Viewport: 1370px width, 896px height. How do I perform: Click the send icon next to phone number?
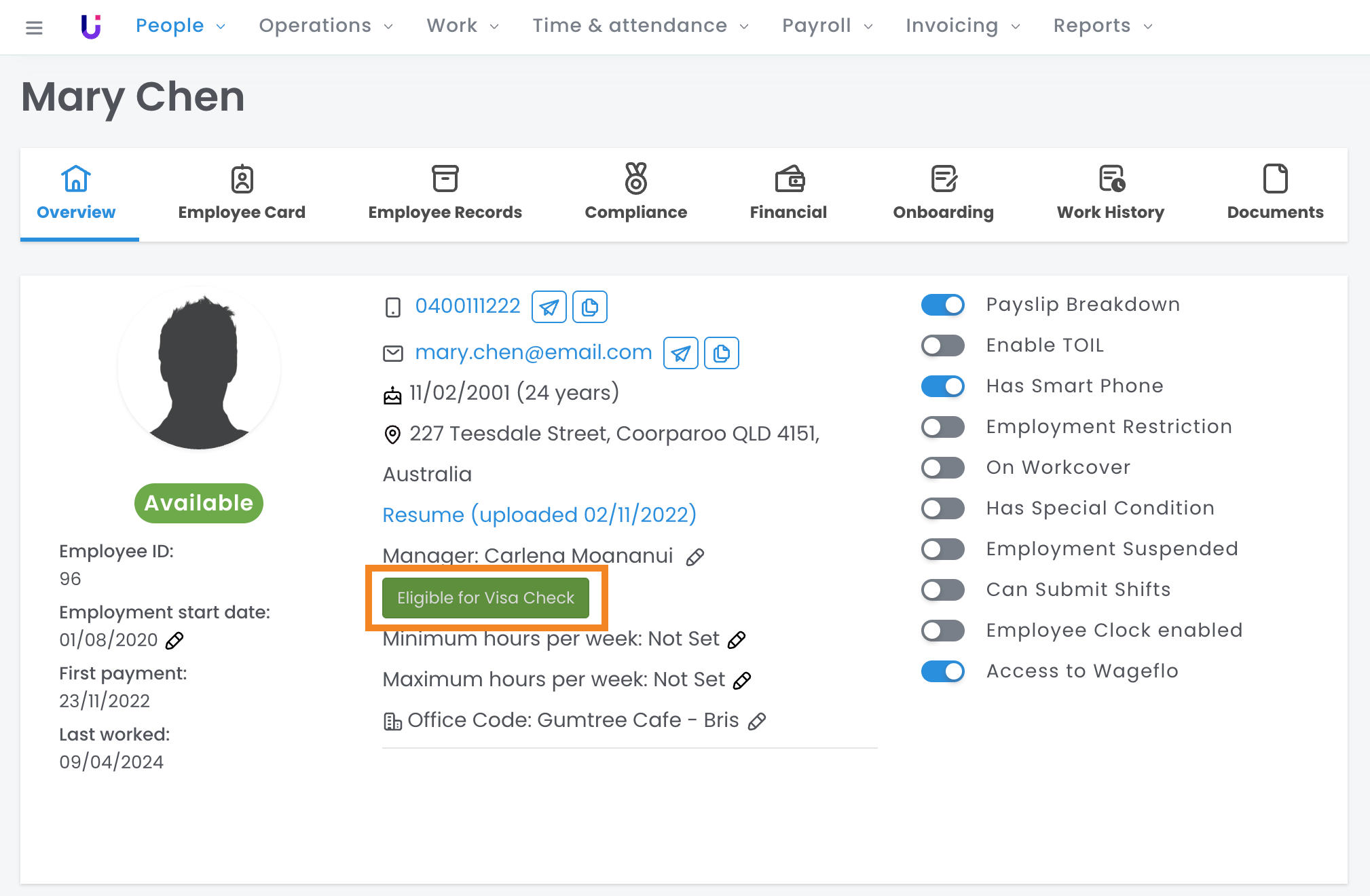(549, 307)
